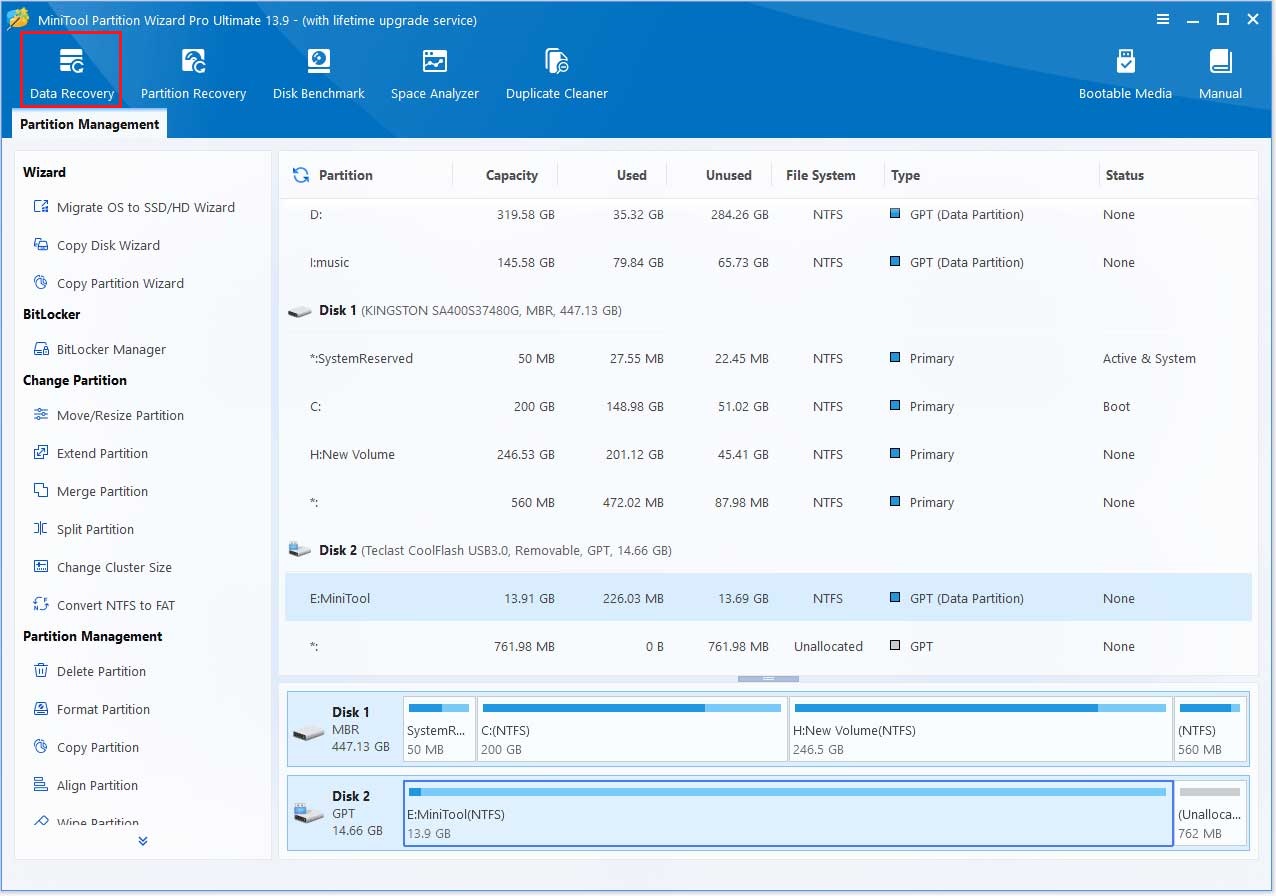
Task: Select the 560 MB primary partition row
Action: tap(768, 502)
